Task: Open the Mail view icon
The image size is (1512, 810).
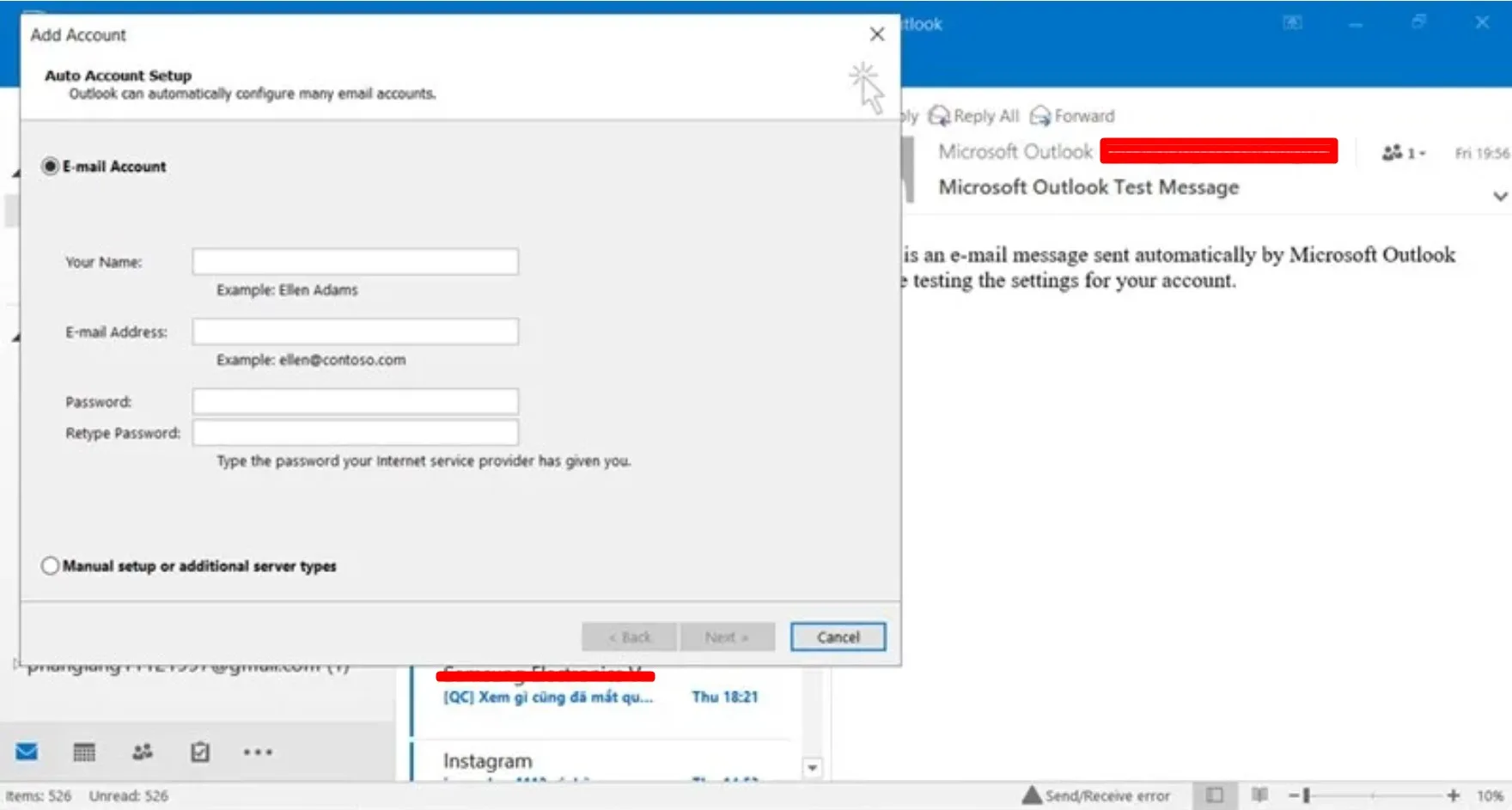Action: [x=28, y=752]
